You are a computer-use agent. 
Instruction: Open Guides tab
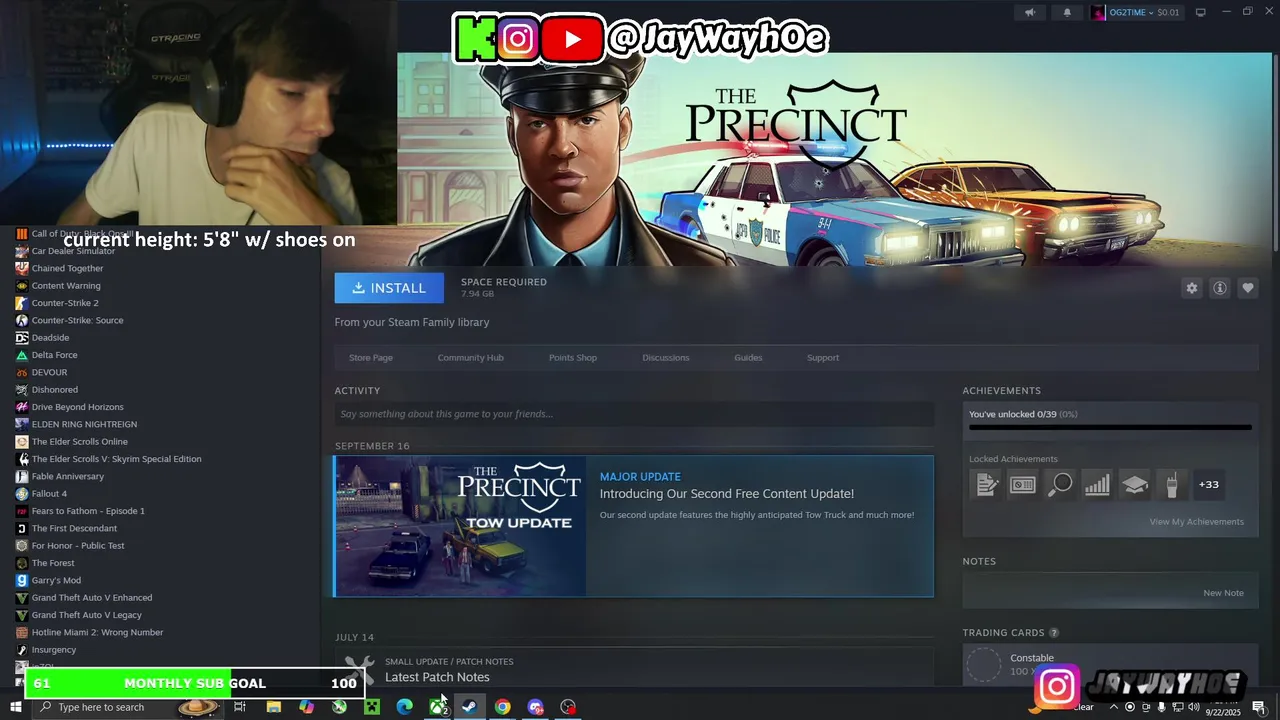click(748, 358)
